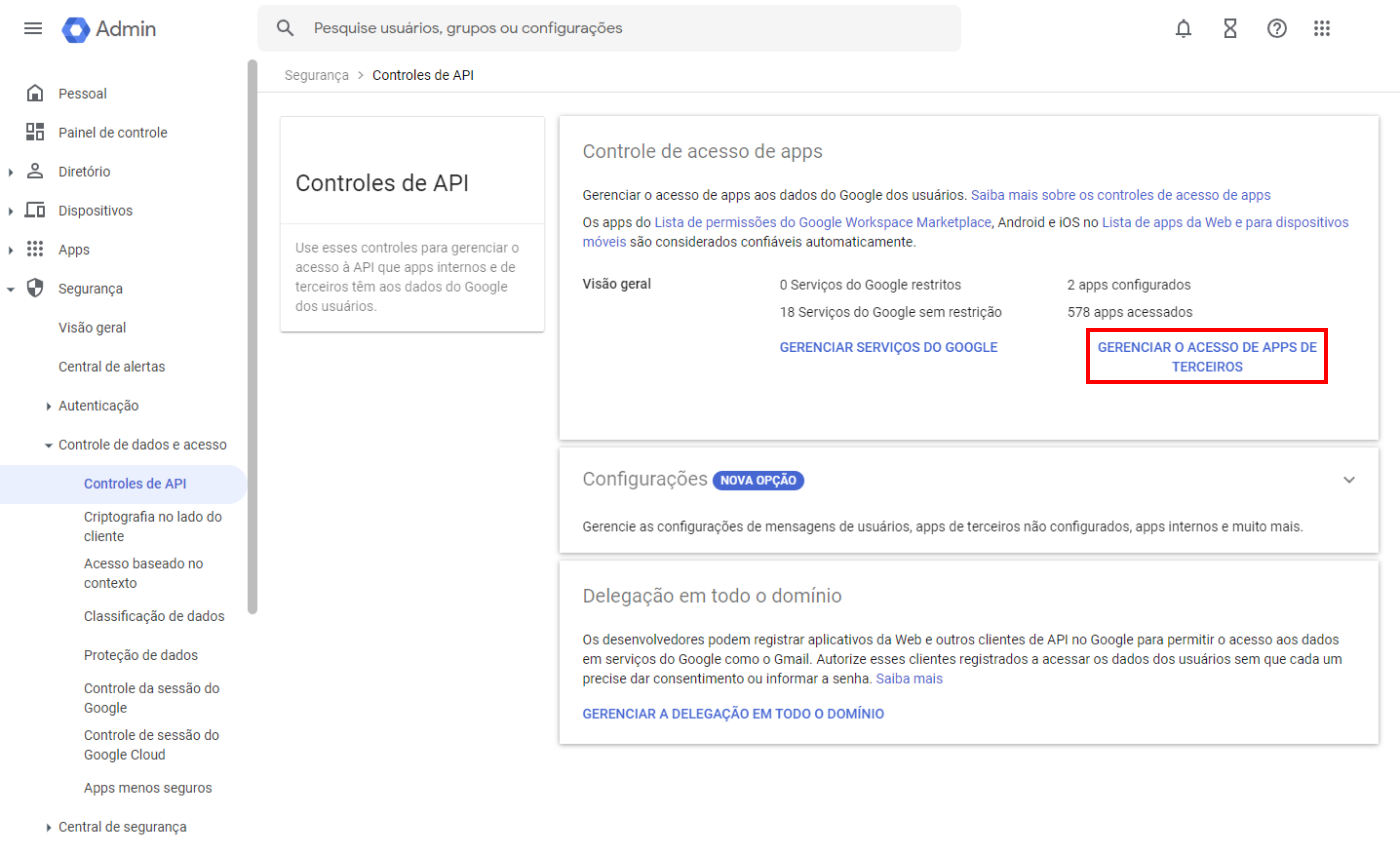Expand the Apps section arrow
The image size is (1400, 858).
10,250
